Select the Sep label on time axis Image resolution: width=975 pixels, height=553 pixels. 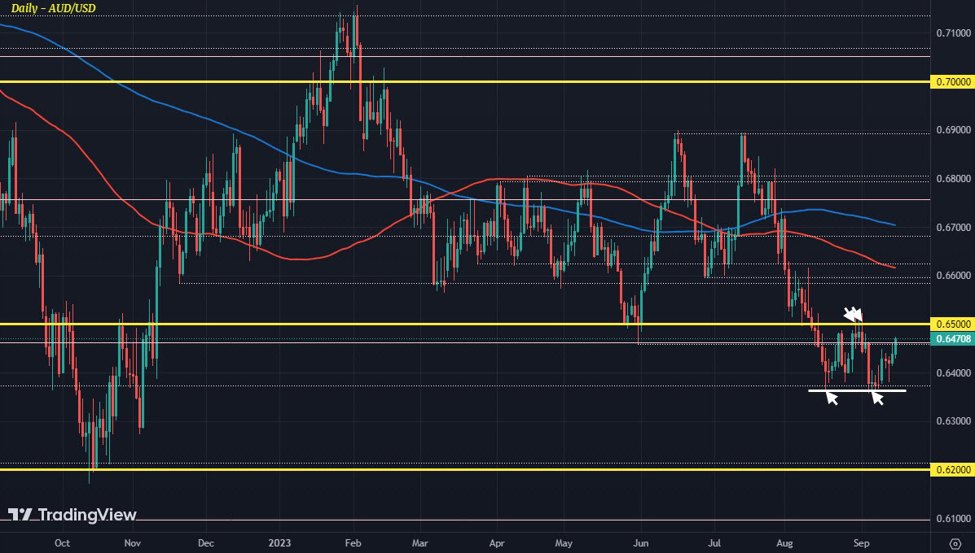[x=861, y=541]
